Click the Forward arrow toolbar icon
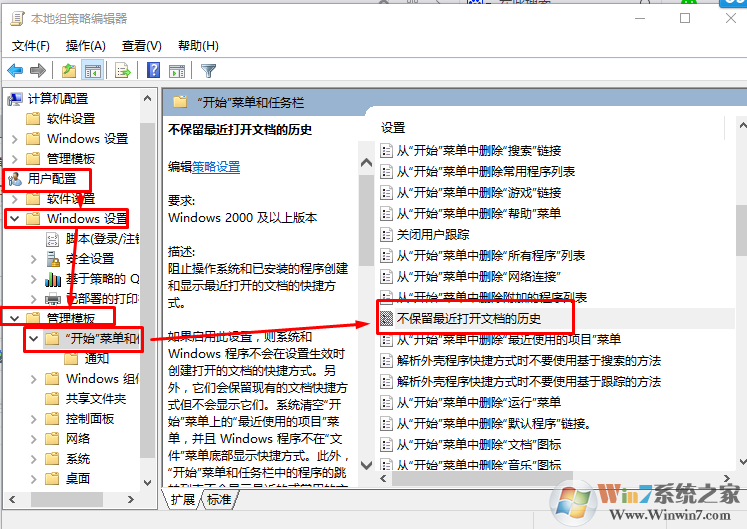This screenshot has height=529, width=747. 38,71
